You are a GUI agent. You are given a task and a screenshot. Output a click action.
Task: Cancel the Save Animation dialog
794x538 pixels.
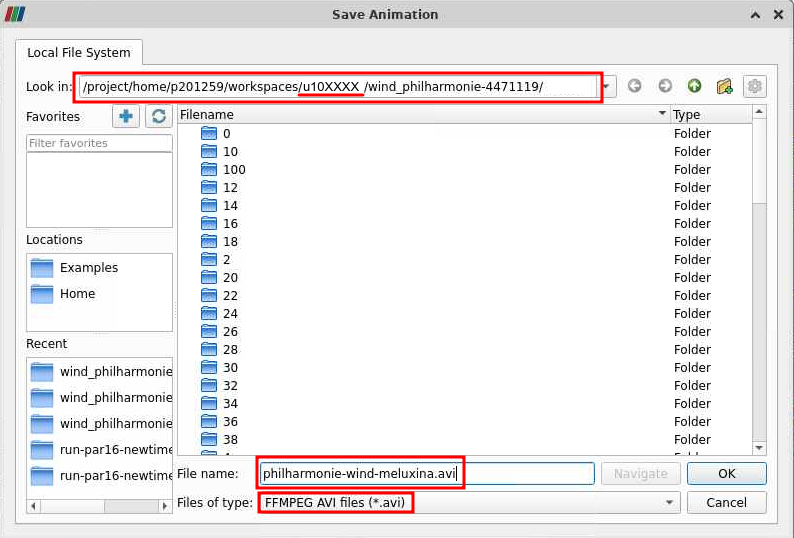(726, 502)
